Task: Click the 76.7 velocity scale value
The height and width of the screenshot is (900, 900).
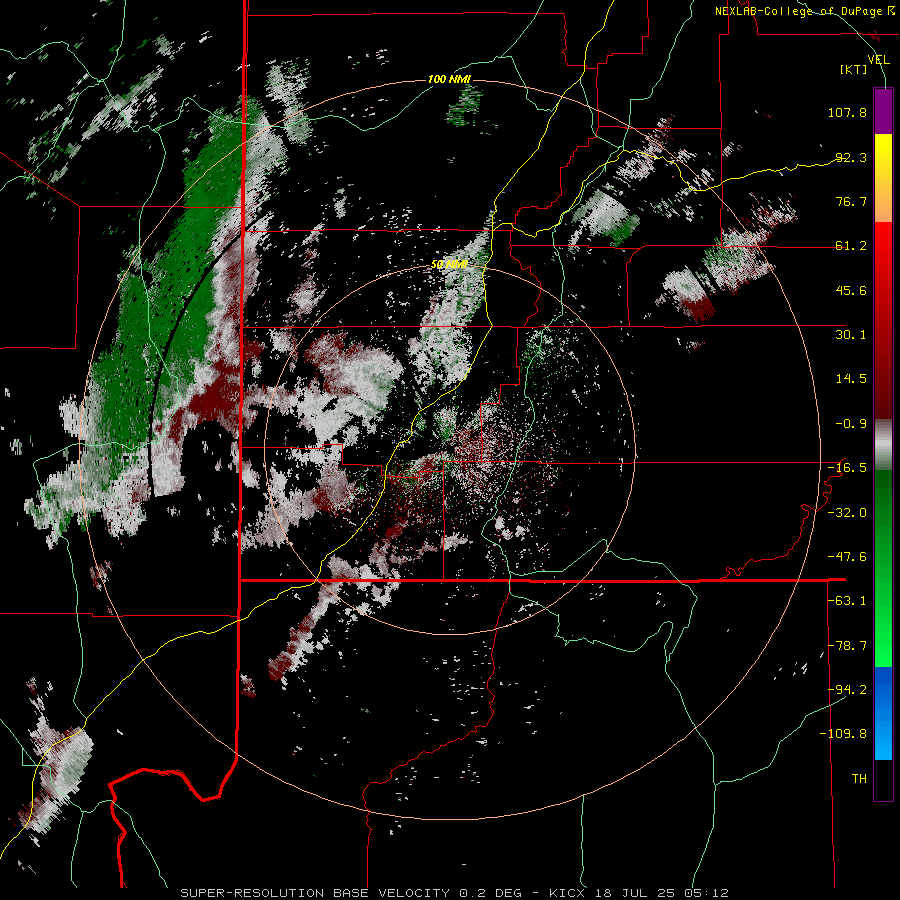Action: (851, 201)
